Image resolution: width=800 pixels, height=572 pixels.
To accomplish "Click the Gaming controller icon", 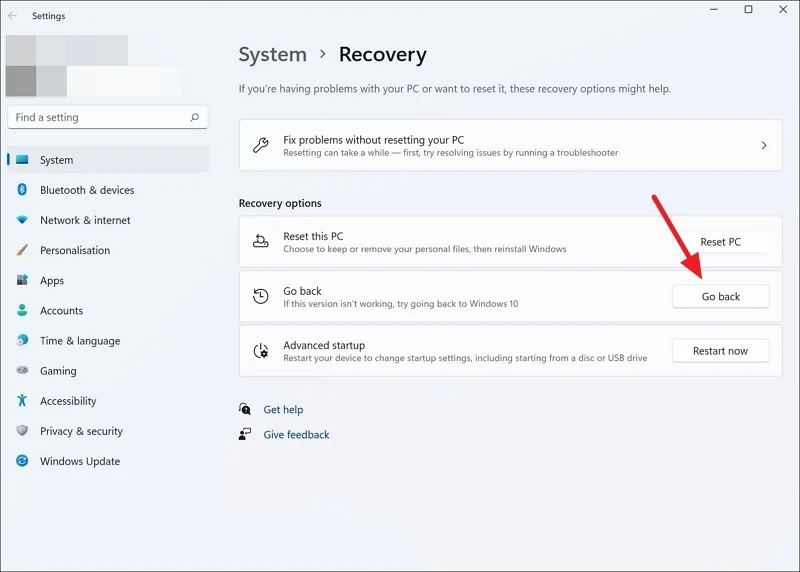I will (22, 371).
